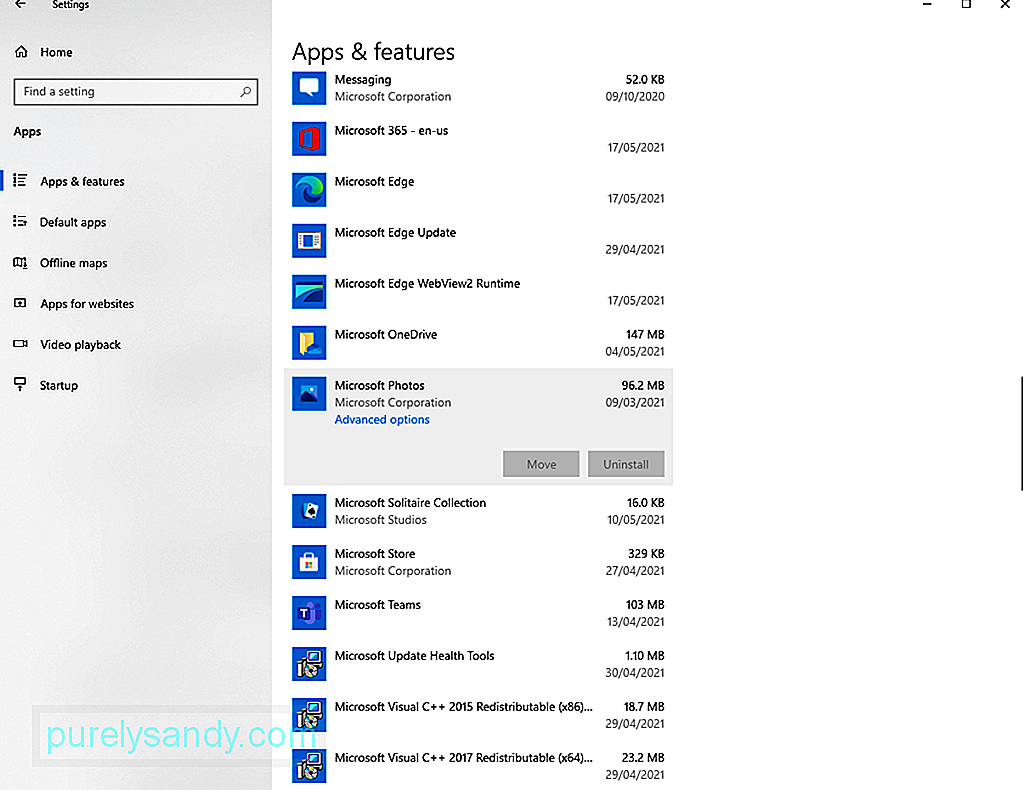
Task: Click the Update Health Tools installer icon
Action: [309, 663]
